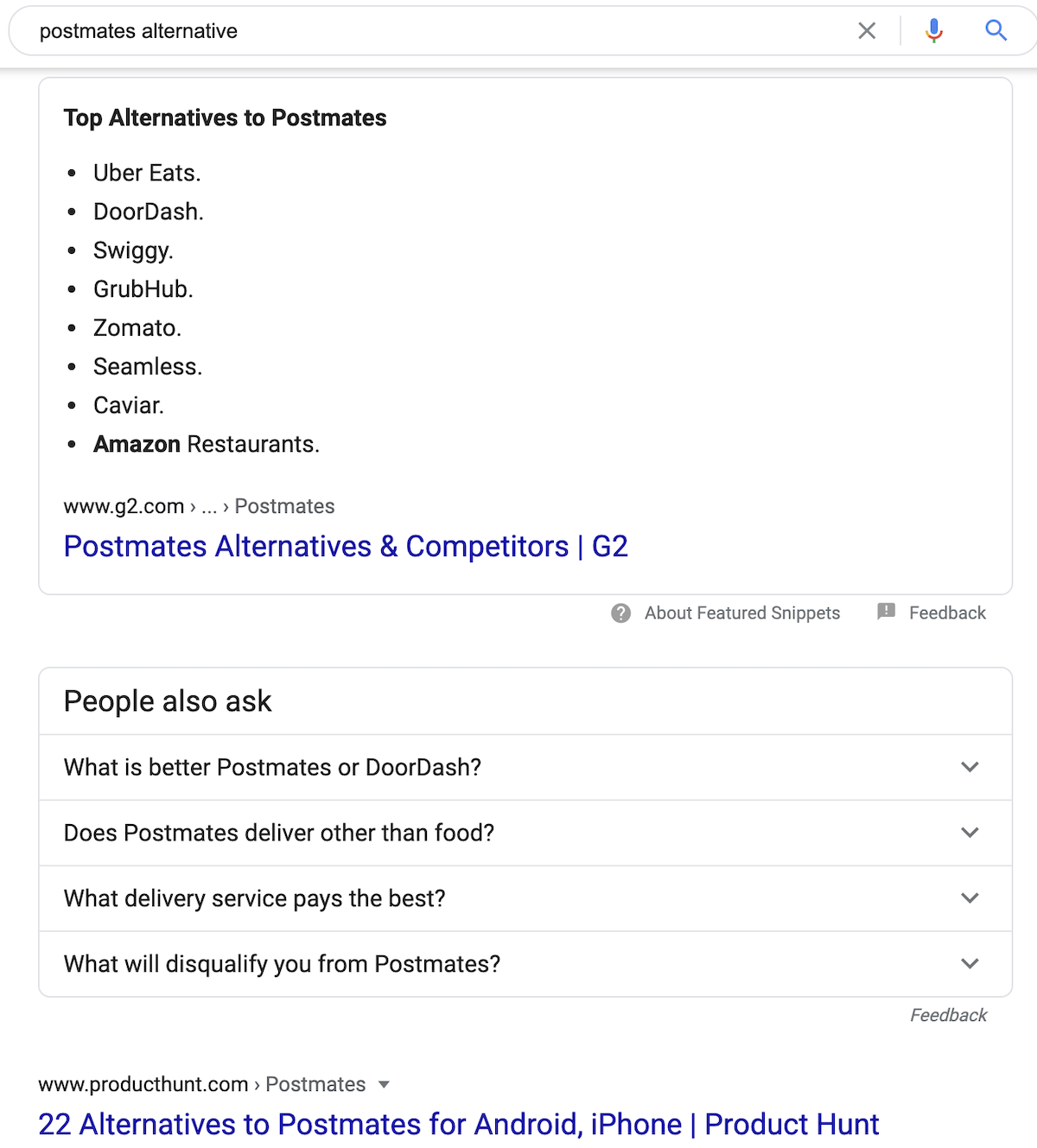Click the Feedback link below People also ask

click(x=948, y=1014)
